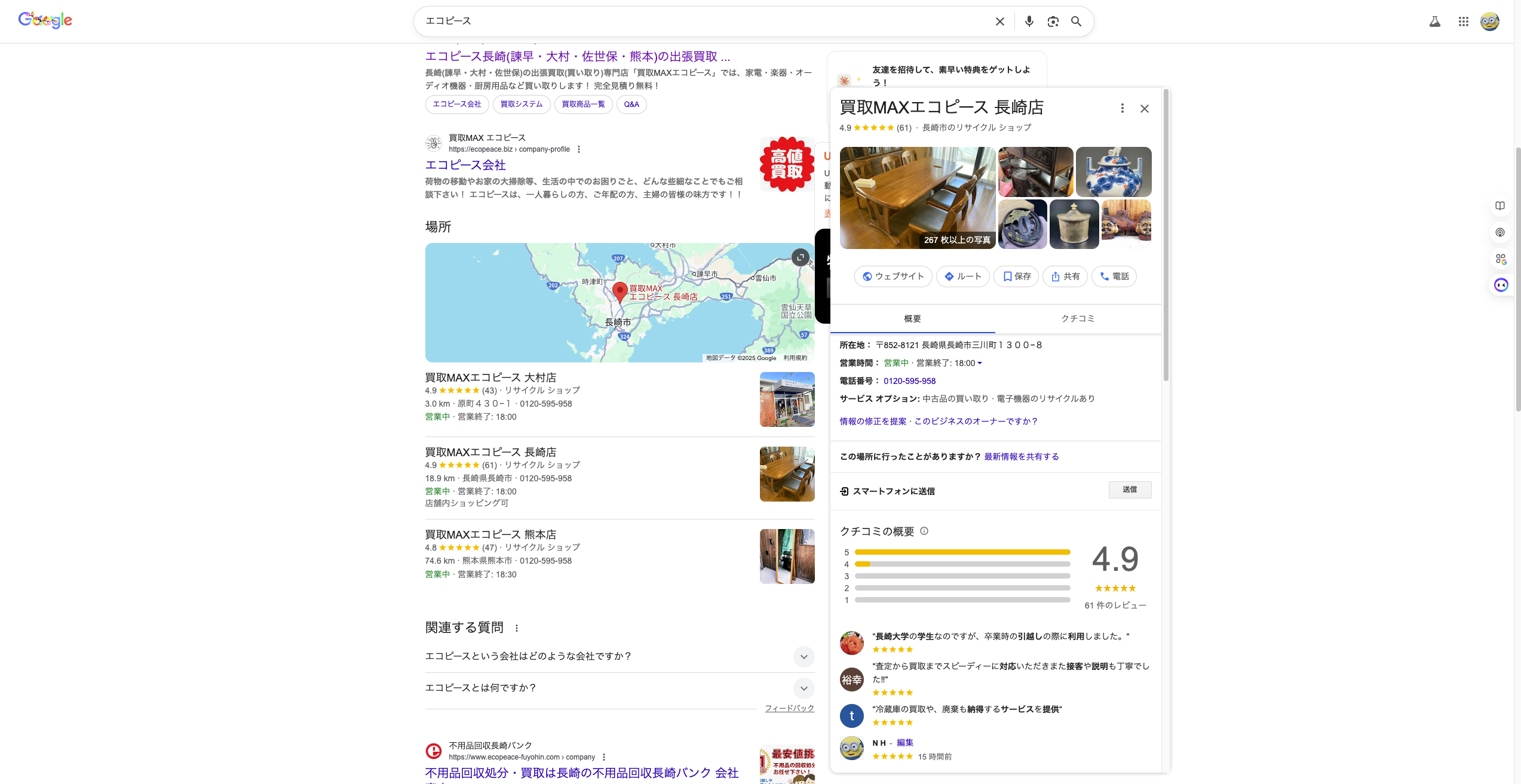Image resolution: width=1521 pixels, height=784 pixels.
Task: Expand エコピースという会社 question
Action: [x=804, y=656]
